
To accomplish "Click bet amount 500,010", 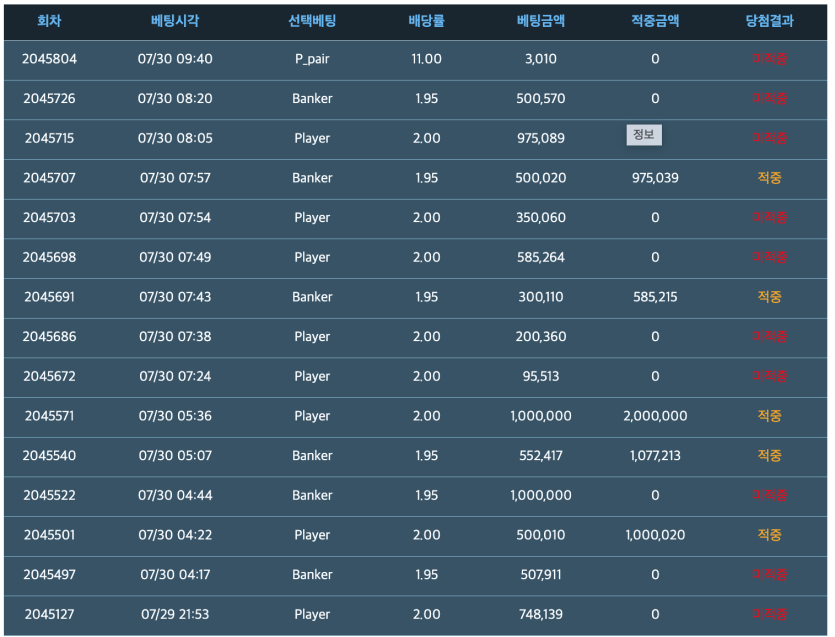I will tap(541, 535).
